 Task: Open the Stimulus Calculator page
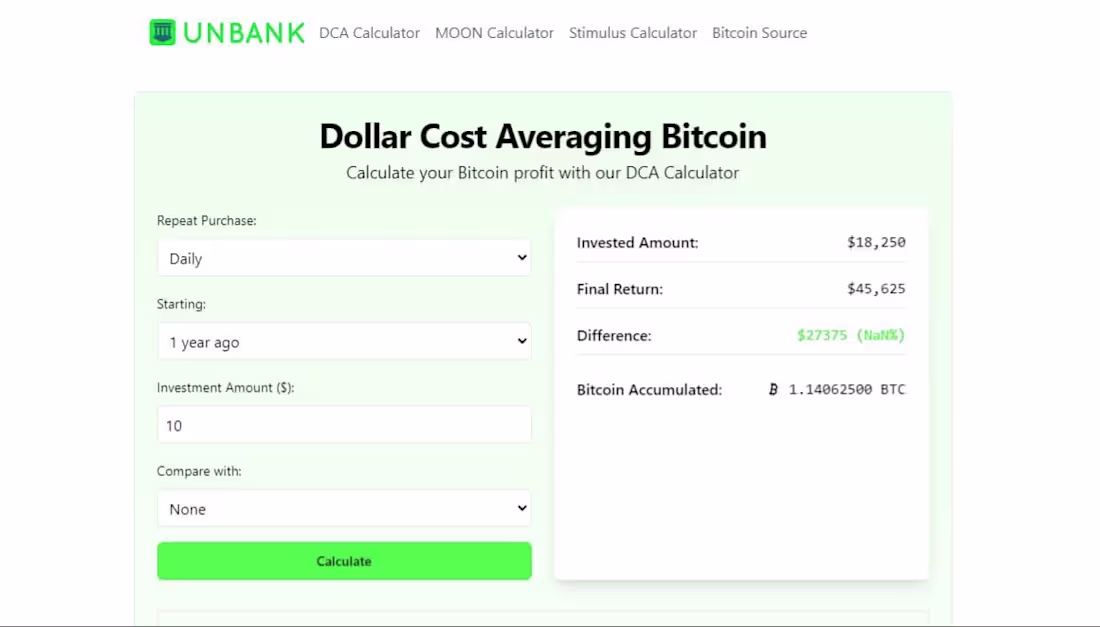[x=632, y=32]
